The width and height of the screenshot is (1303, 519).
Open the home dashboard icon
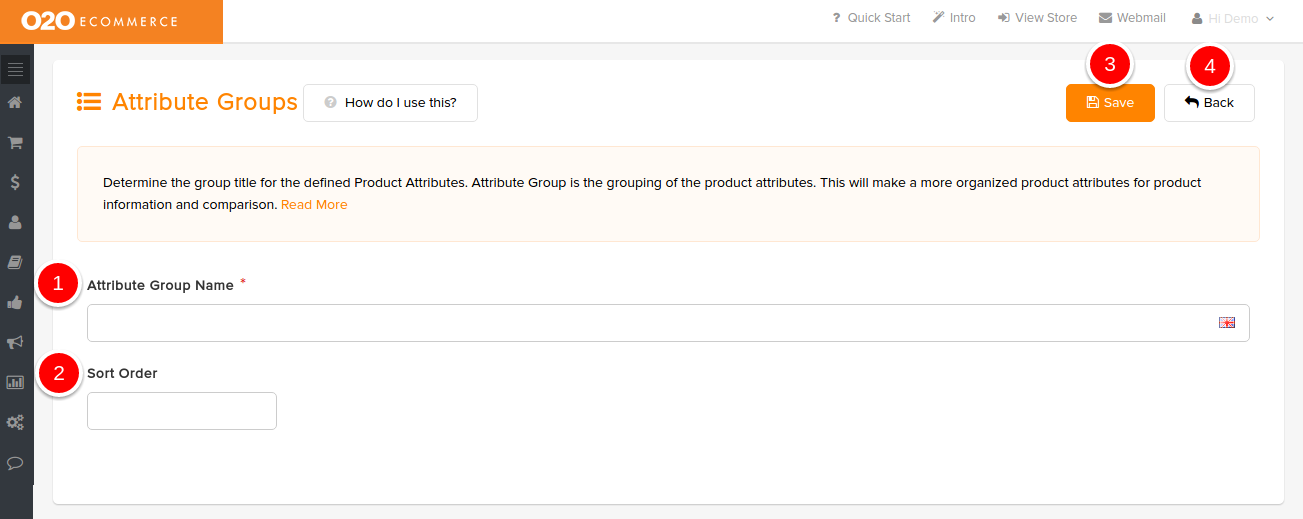click(15, 102)
